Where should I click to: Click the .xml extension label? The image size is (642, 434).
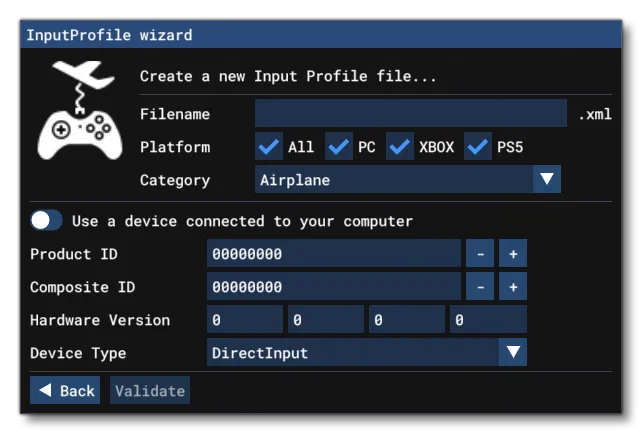click(595, 114)
